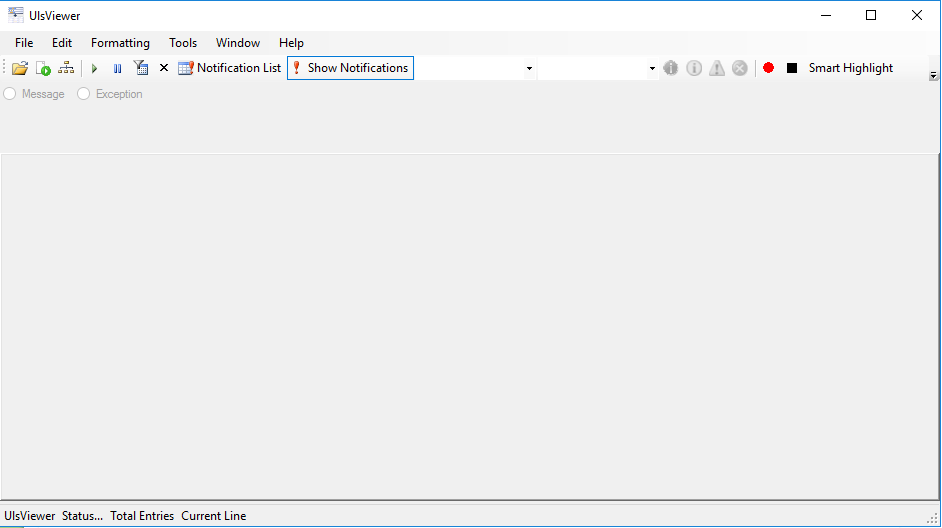Image resolution: width=942 pixels, height=528 pixels.
Task: Click the network hierarchy toolbar icon
Action: [66, 68]
